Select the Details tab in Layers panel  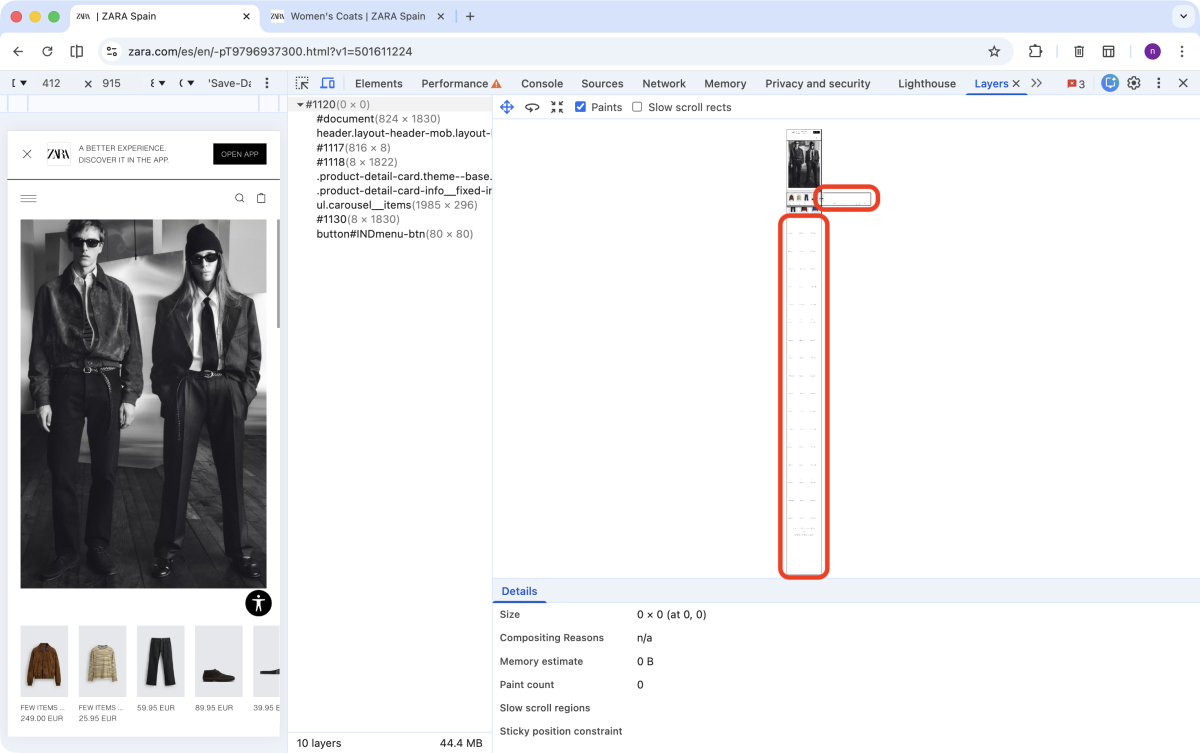coord(520,591)
